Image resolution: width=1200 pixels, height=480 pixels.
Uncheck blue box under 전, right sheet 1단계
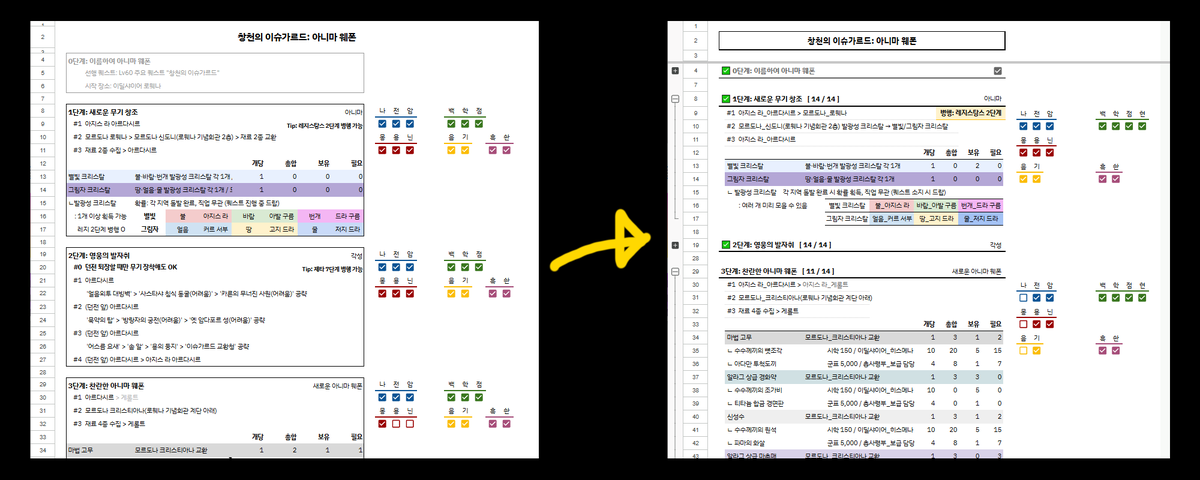click(1036, 126)
